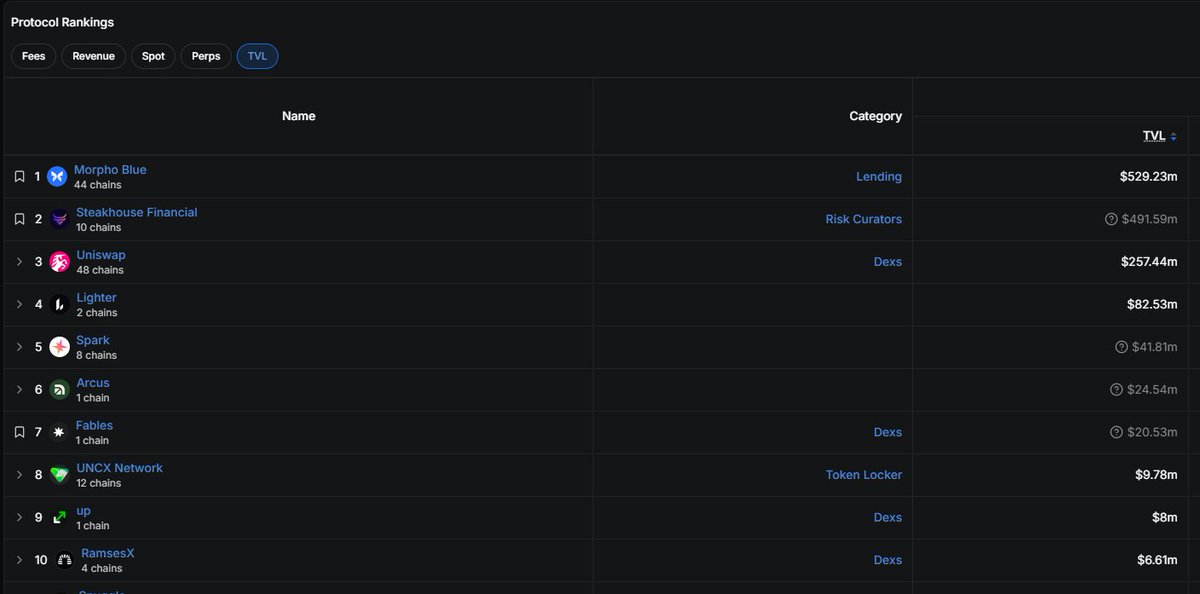Click the Spark protocol logo icon
Image resolution: width=1200 pixels, height=594 pixels.
(59, 347)
